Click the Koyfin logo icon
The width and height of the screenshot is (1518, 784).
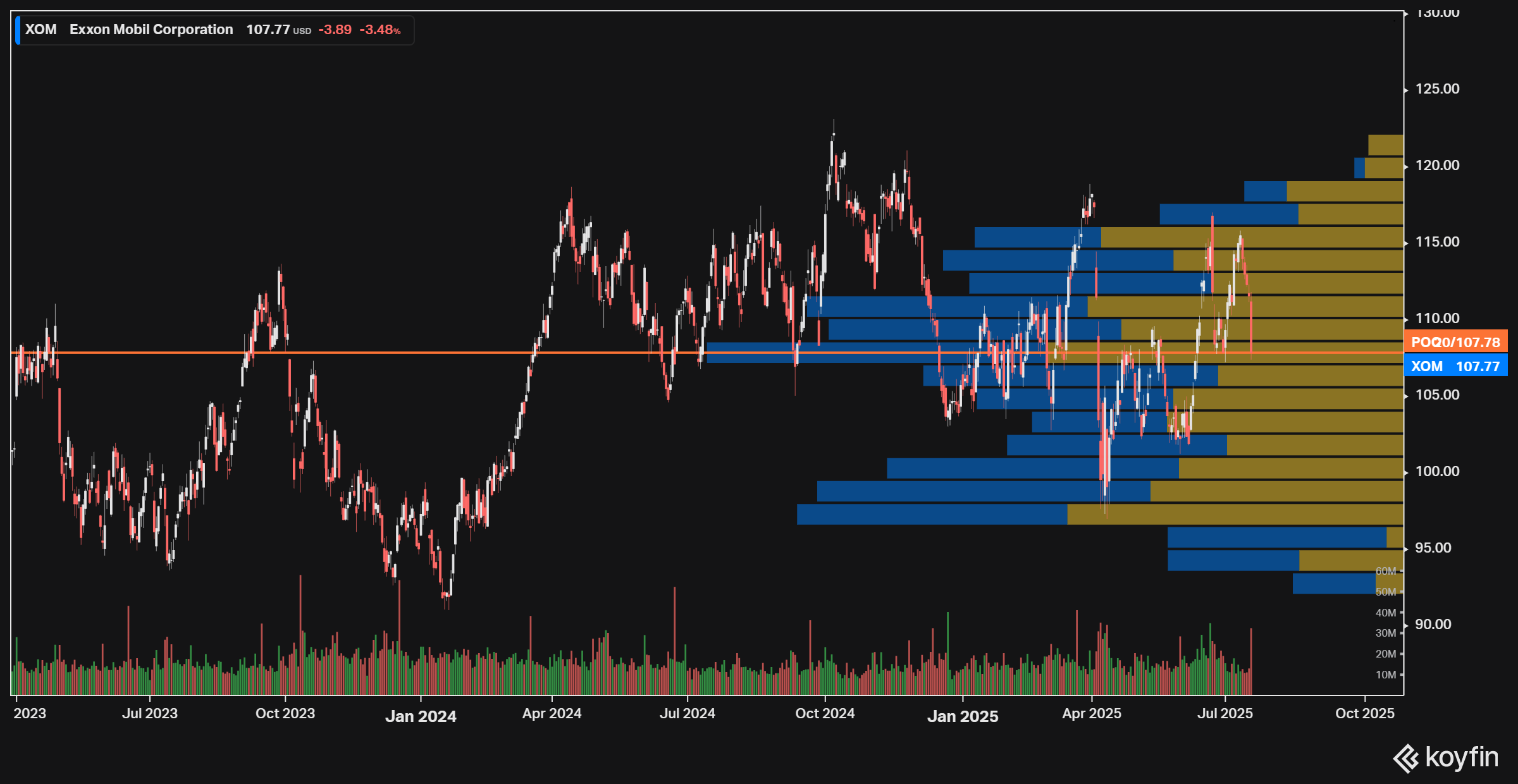pos(1405,758)
